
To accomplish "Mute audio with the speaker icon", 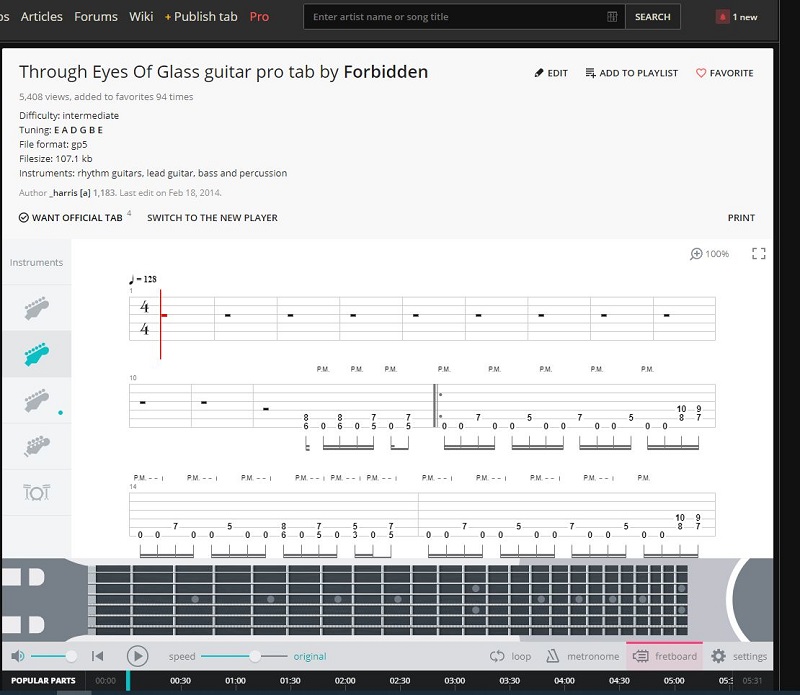I will [17, 656].
